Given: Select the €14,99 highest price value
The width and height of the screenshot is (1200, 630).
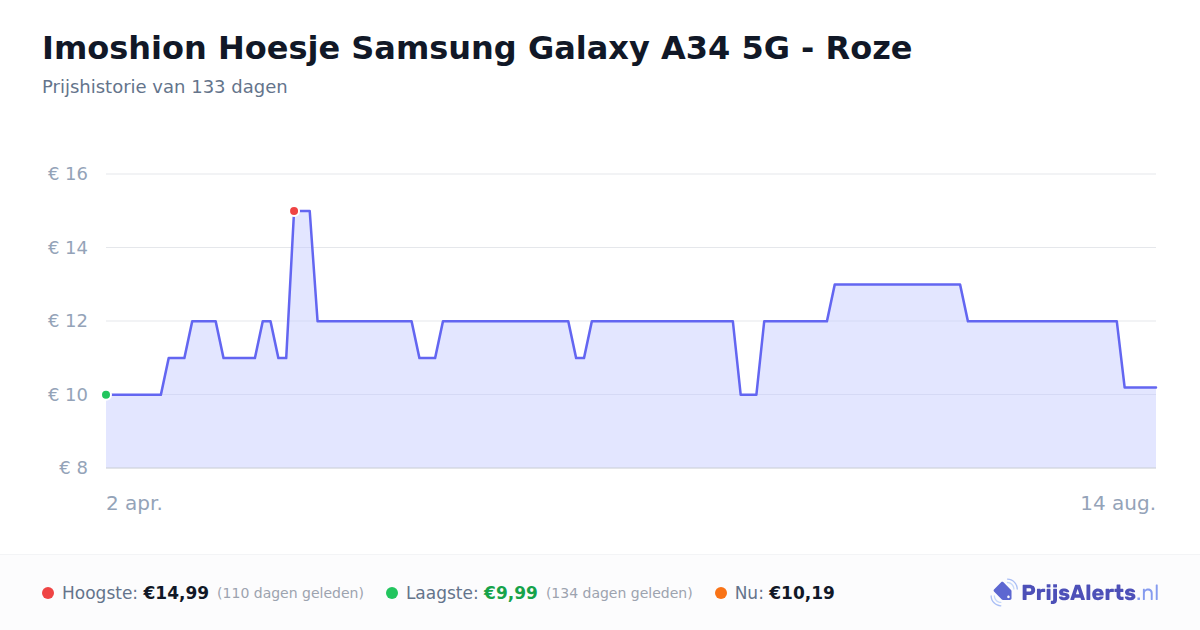Looking at the screenshot, I should pos(176,593).
